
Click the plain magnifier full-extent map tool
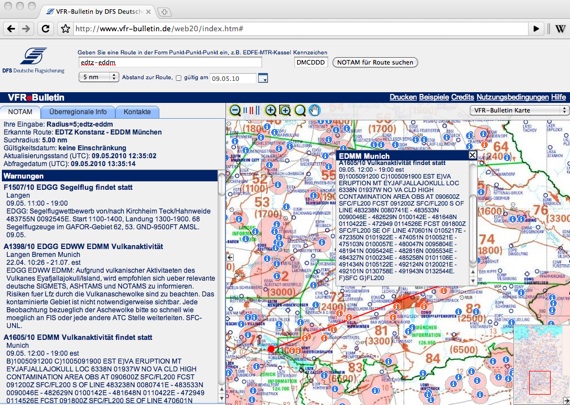click(300, 110)
